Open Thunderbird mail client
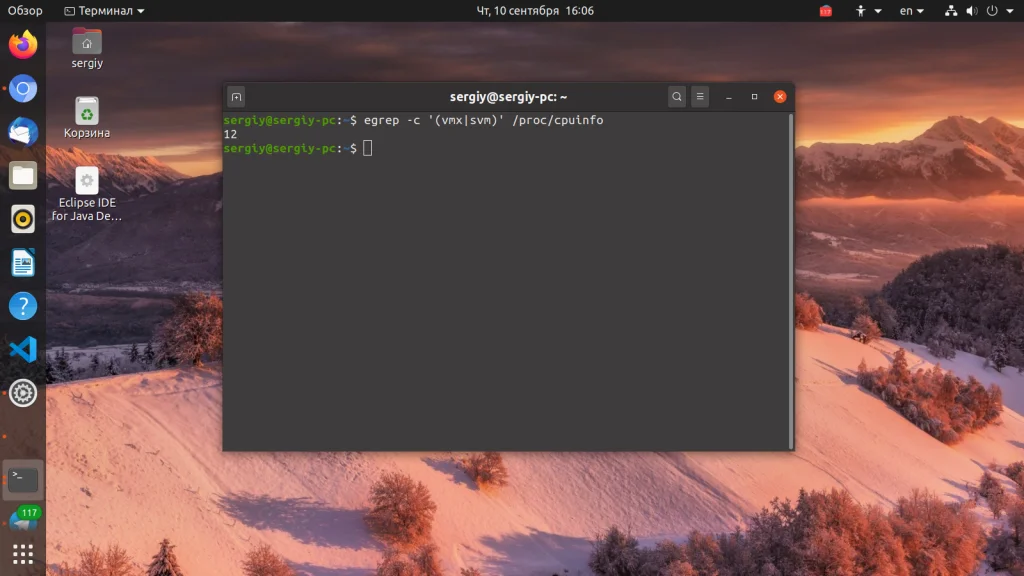Image resolution: width=1024 pixels, height=576 pixels. coord(23,132)
